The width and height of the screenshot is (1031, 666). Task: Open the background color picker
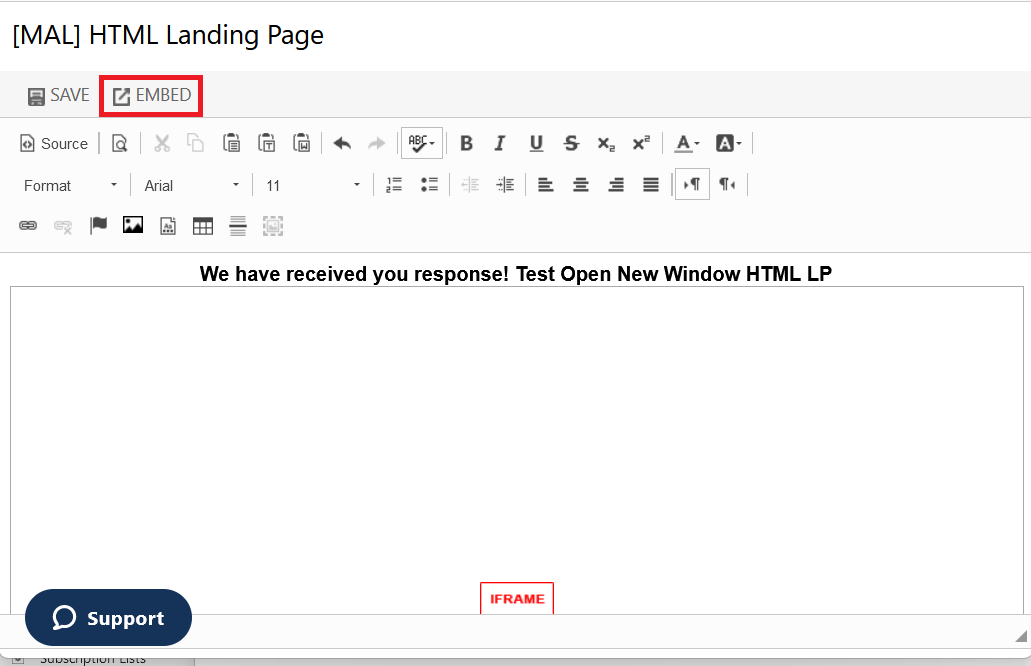click(x=729, y=143)
